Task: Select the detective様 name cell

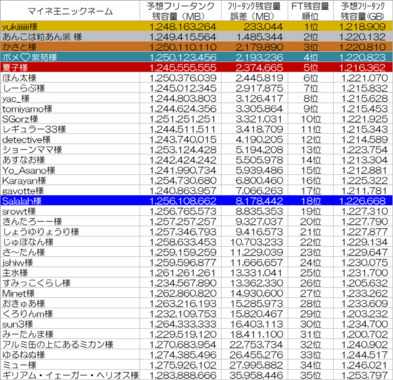Action: [70, 139]
